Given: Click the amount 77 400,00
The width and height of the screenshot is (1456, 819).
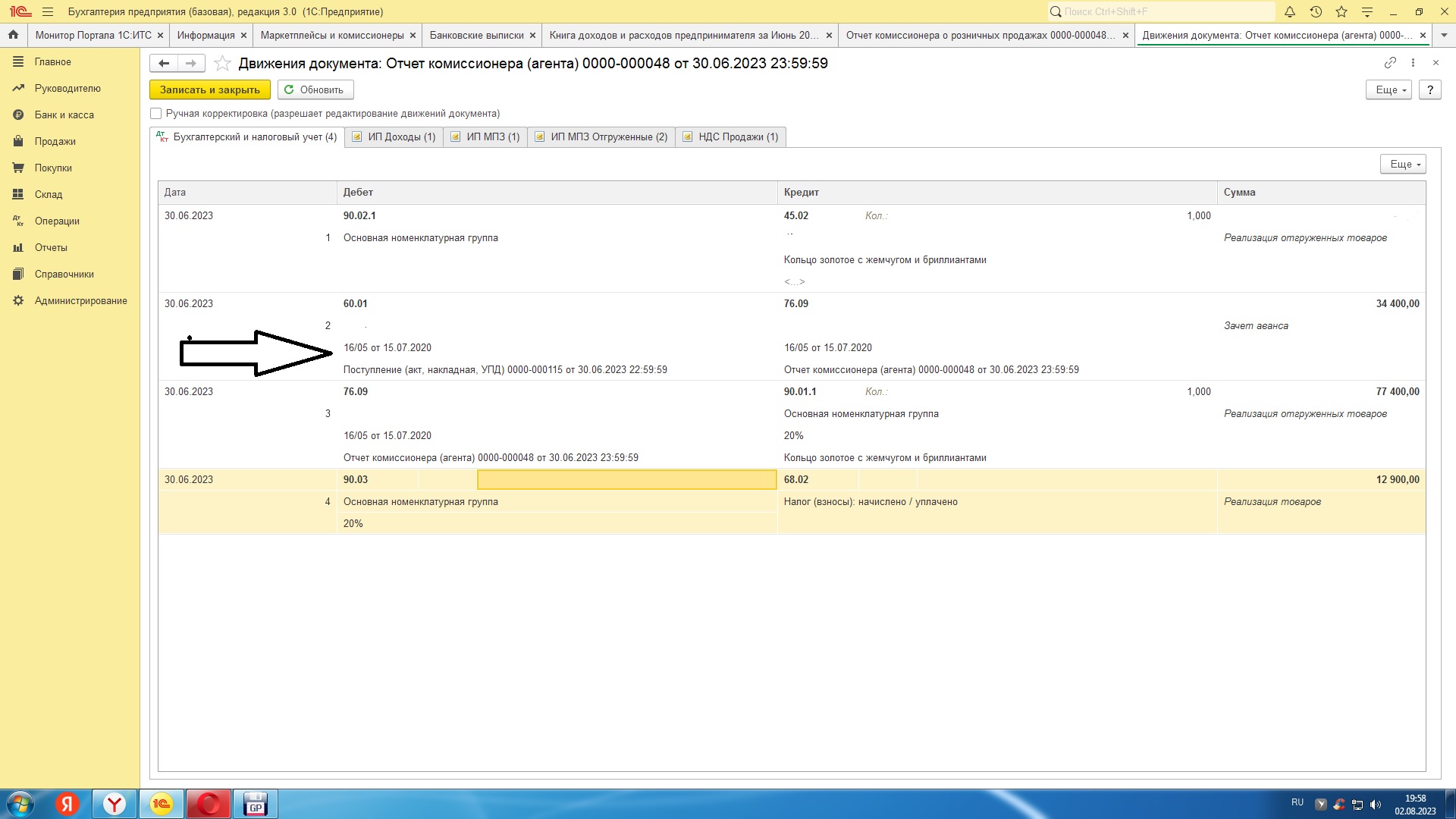Looking at the screenshot, I should (x=1398, y=392).
